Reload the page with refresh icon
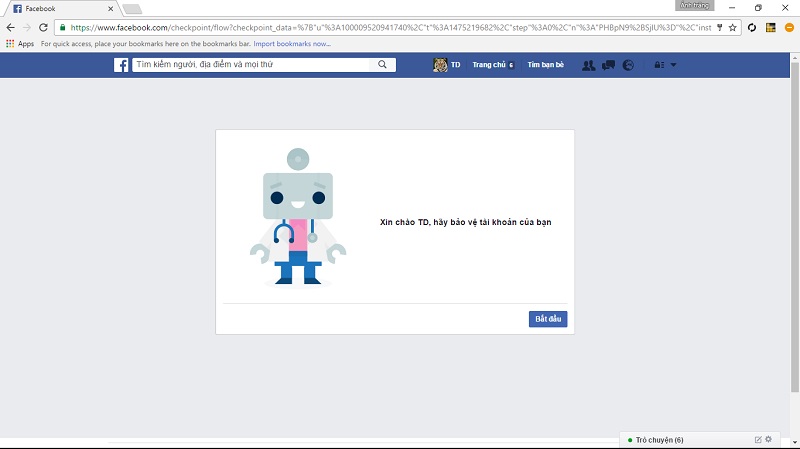Image resolution: width=800 pixels, height=449 pixels. [x=43, y=28]
